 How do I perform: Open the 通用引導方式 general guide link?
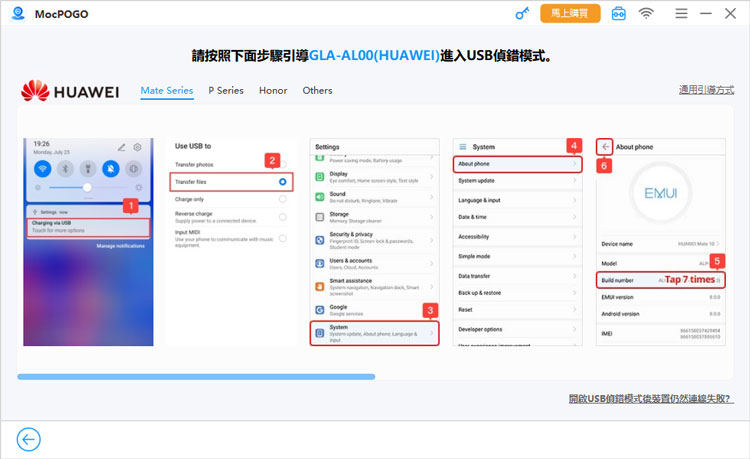[705, 90]
